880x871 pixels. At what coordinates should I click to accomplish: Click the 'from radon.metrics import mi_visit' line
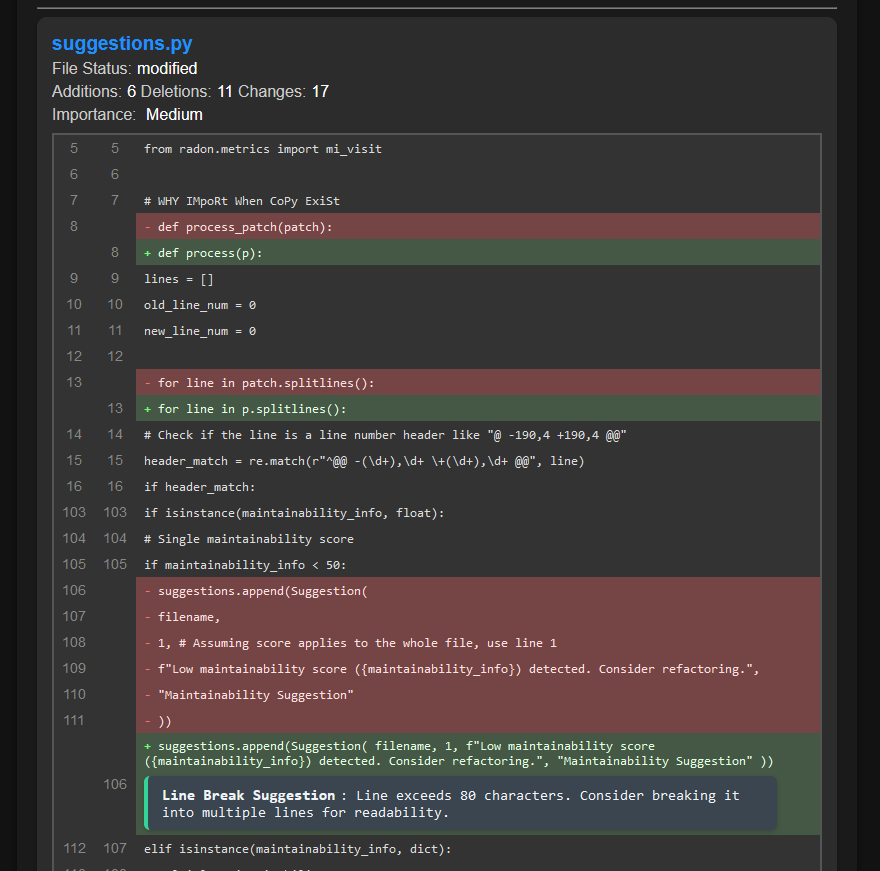(x=263, y=149)
